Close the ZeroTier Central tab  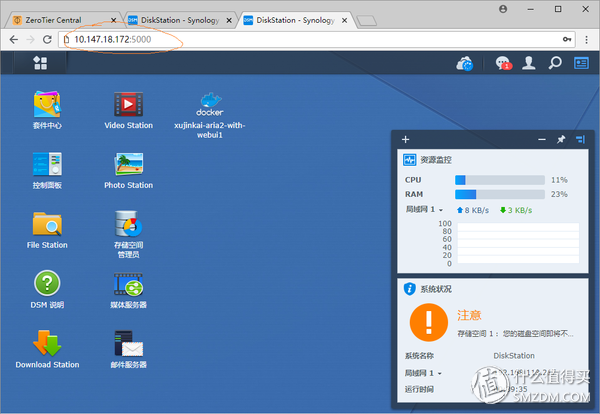click(x=114, y=20)
